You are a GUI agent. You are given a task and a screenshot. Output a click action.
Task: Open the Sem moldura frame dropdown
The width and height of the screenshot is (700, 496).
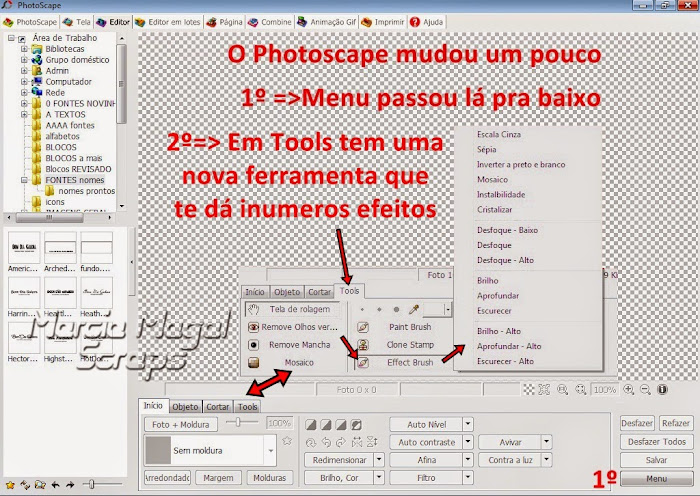coord(271,450)
